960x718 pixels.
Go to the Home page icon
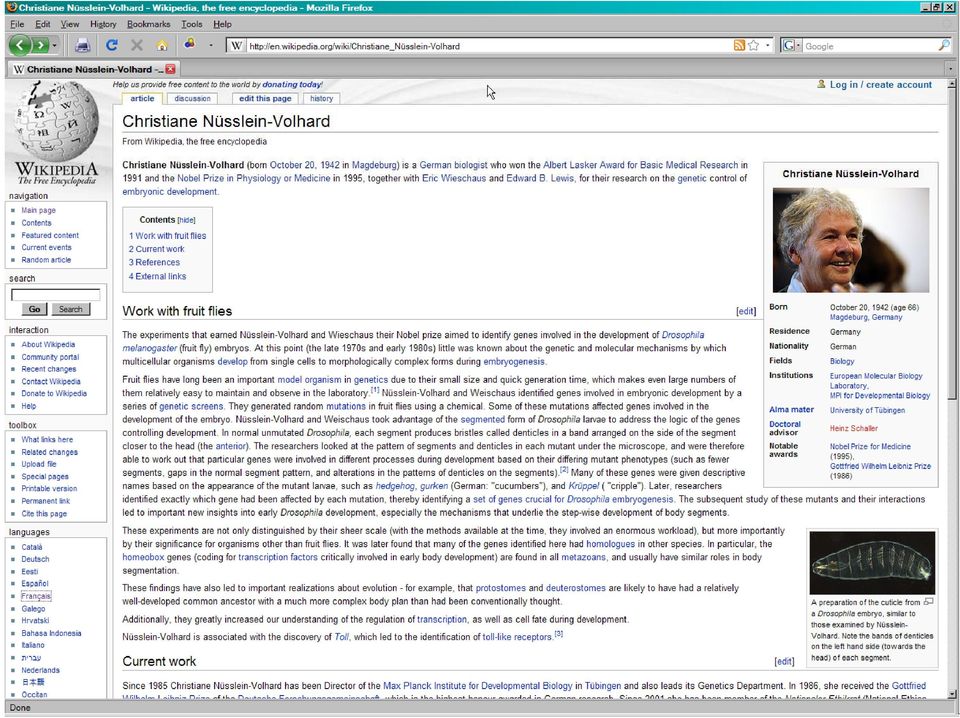coord(162,45)
